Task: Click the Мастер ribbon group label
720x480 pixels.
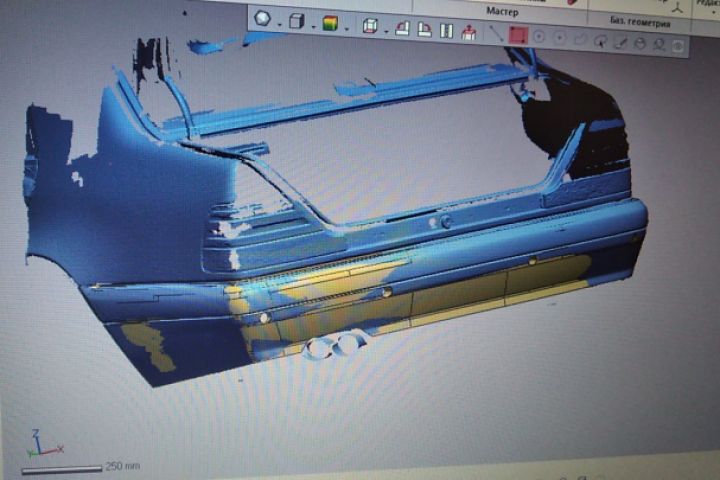Action: click(502, 12)
